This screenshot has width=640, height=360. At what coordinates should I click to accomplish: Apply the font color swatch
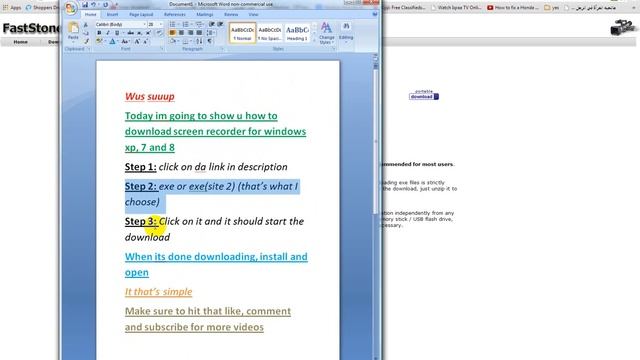112,41
